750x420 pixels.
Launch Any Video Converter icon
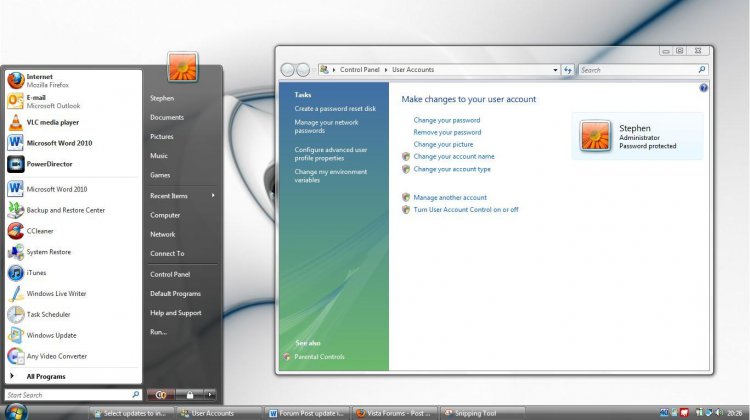coord(16,356)
